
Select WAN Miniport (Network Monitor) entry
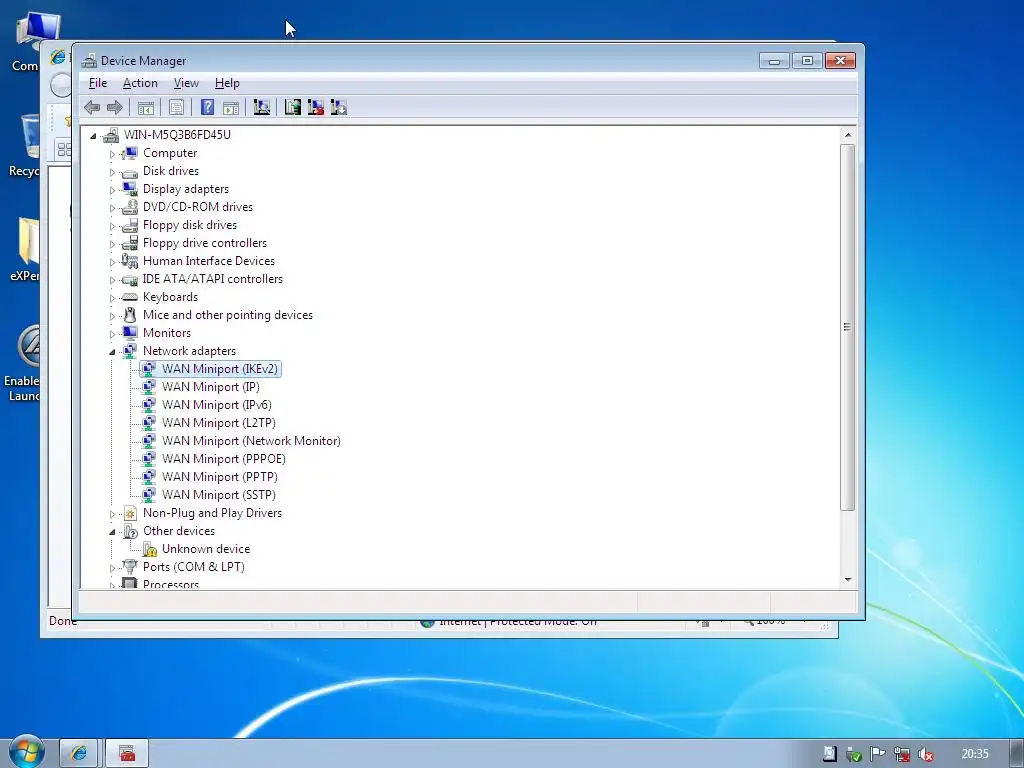coord(251,441)
